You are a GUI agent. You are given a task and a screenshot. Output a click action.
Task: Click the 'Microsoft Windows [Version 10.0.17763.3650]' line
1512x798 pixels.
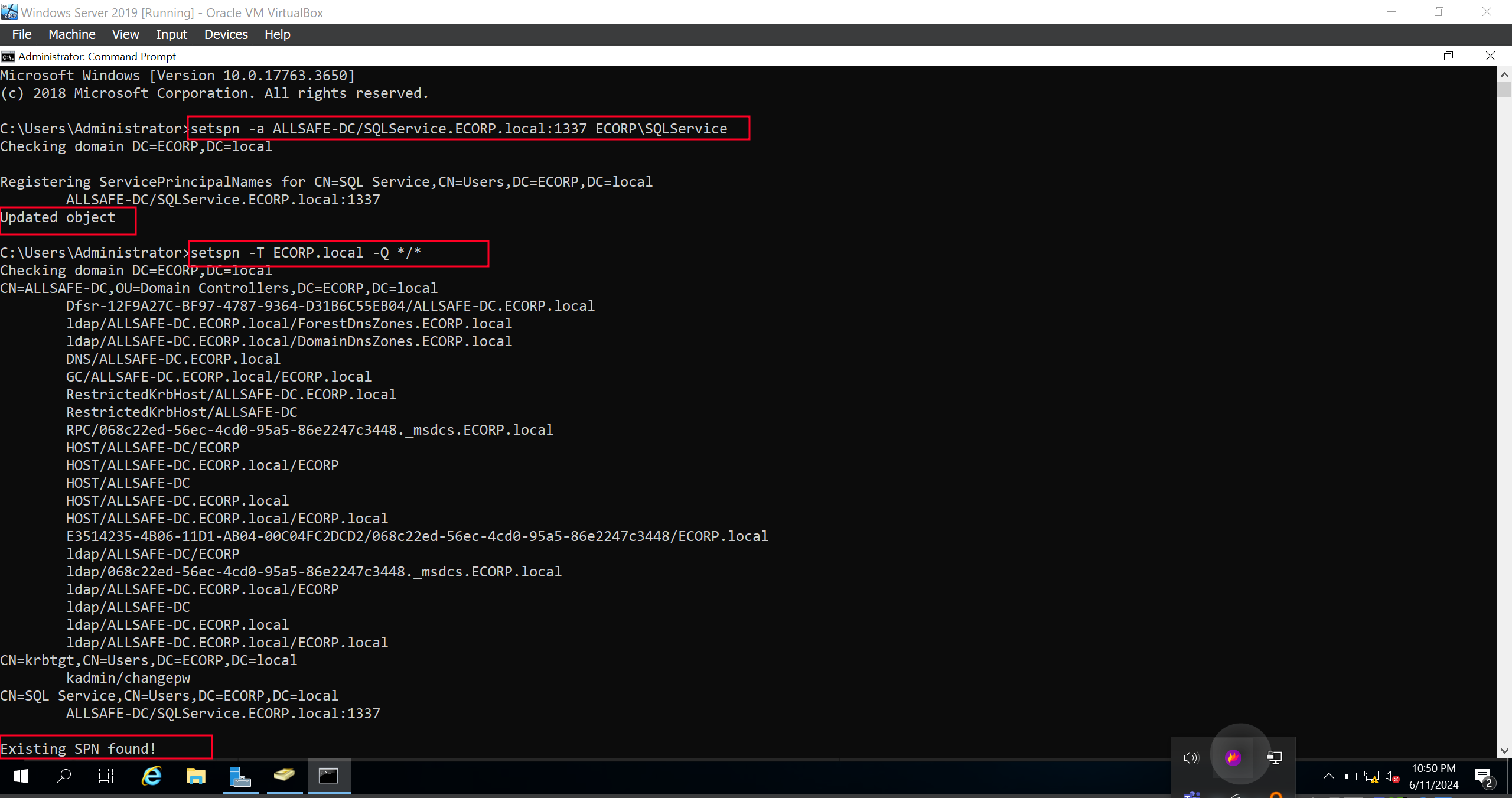(x=178, y=76)
